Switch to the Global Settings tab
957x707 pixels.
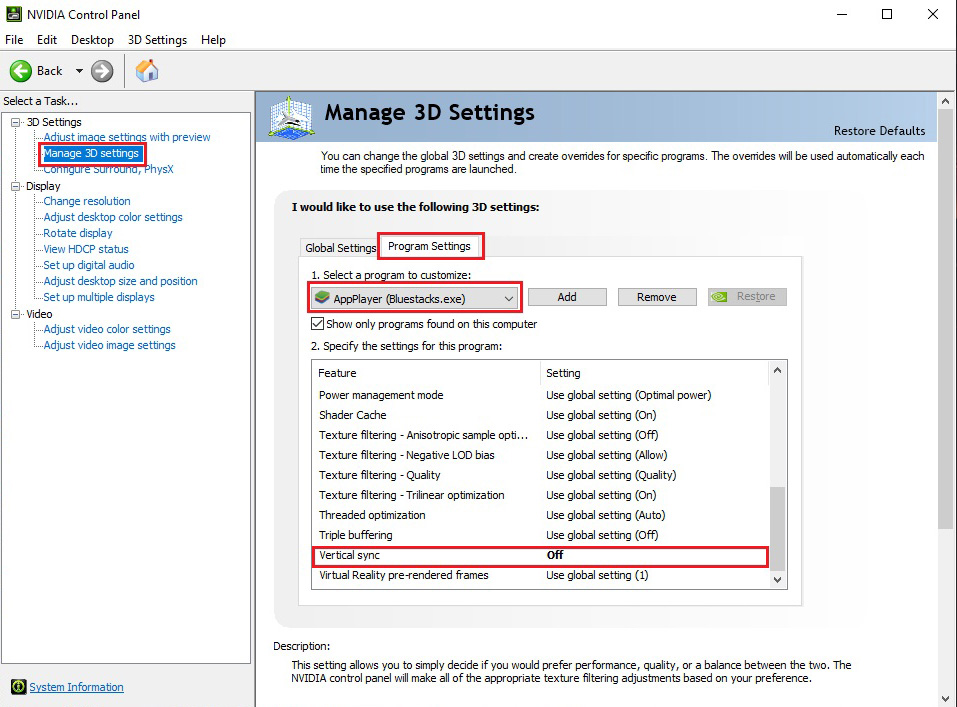341,248
